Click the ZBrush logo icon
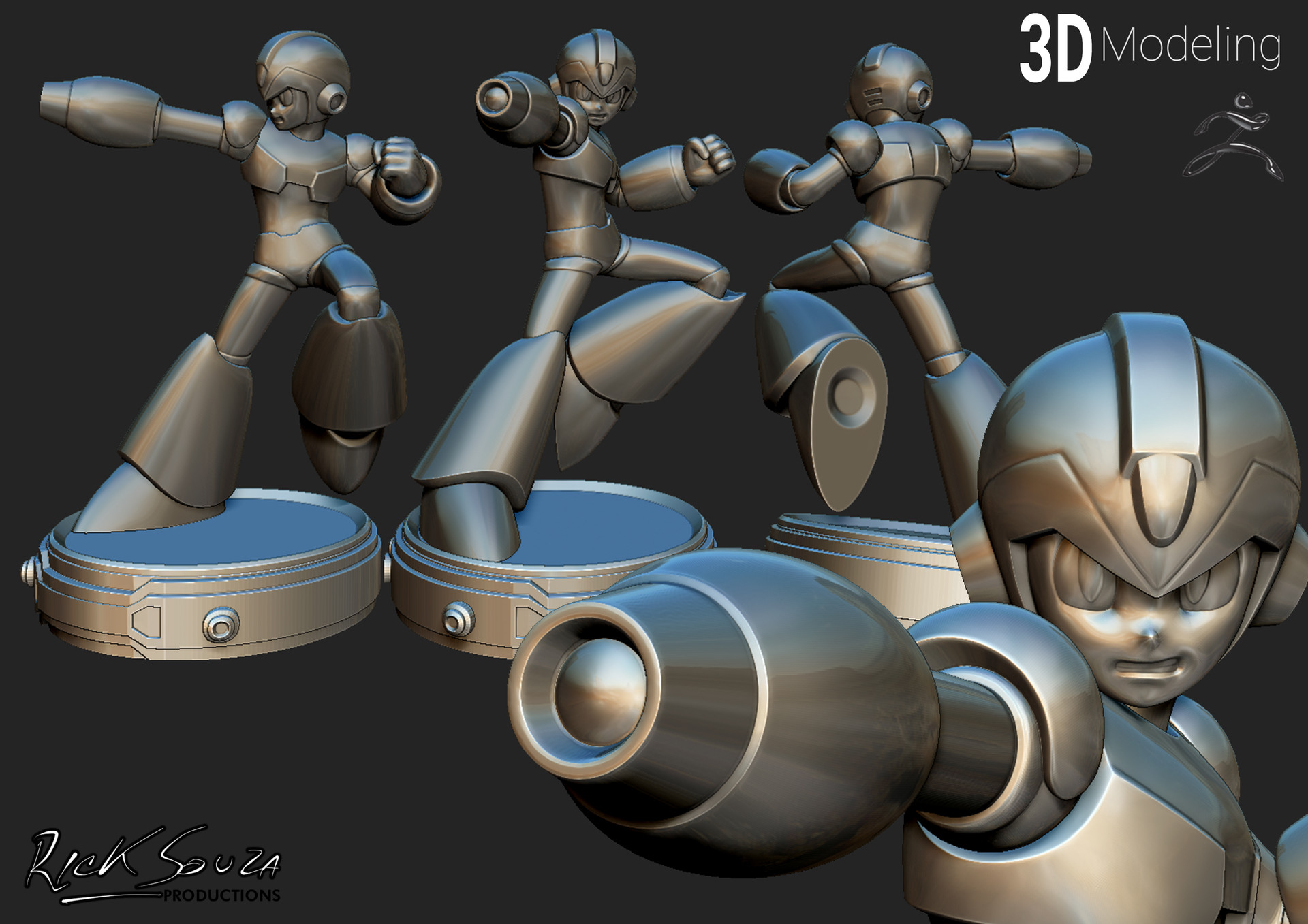 coord(1233,137)
